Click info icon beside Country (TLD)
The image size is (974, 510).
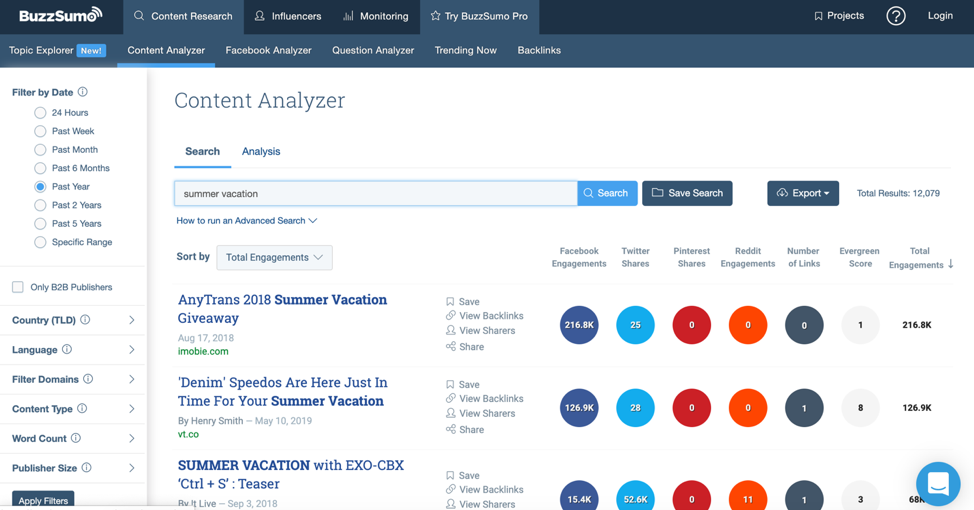(85, 320)
